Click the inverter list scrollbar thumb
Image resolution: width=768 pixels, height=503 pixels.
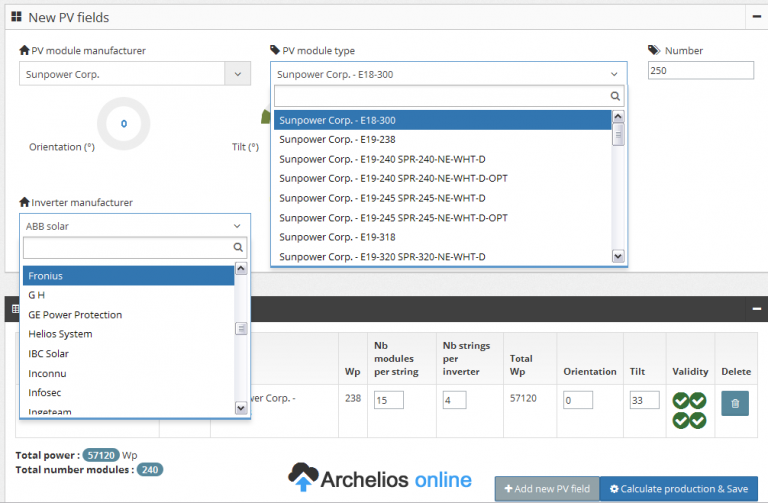[x=241, y=329]
